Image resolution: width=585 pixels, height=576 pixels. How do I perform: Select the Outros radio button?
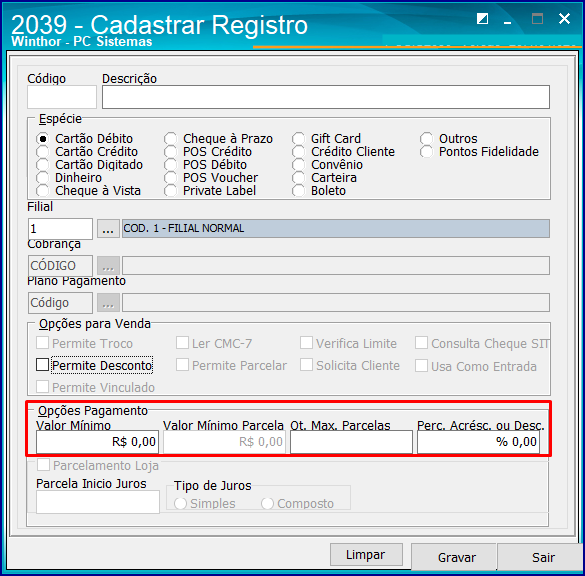click(x=426, y=139)
